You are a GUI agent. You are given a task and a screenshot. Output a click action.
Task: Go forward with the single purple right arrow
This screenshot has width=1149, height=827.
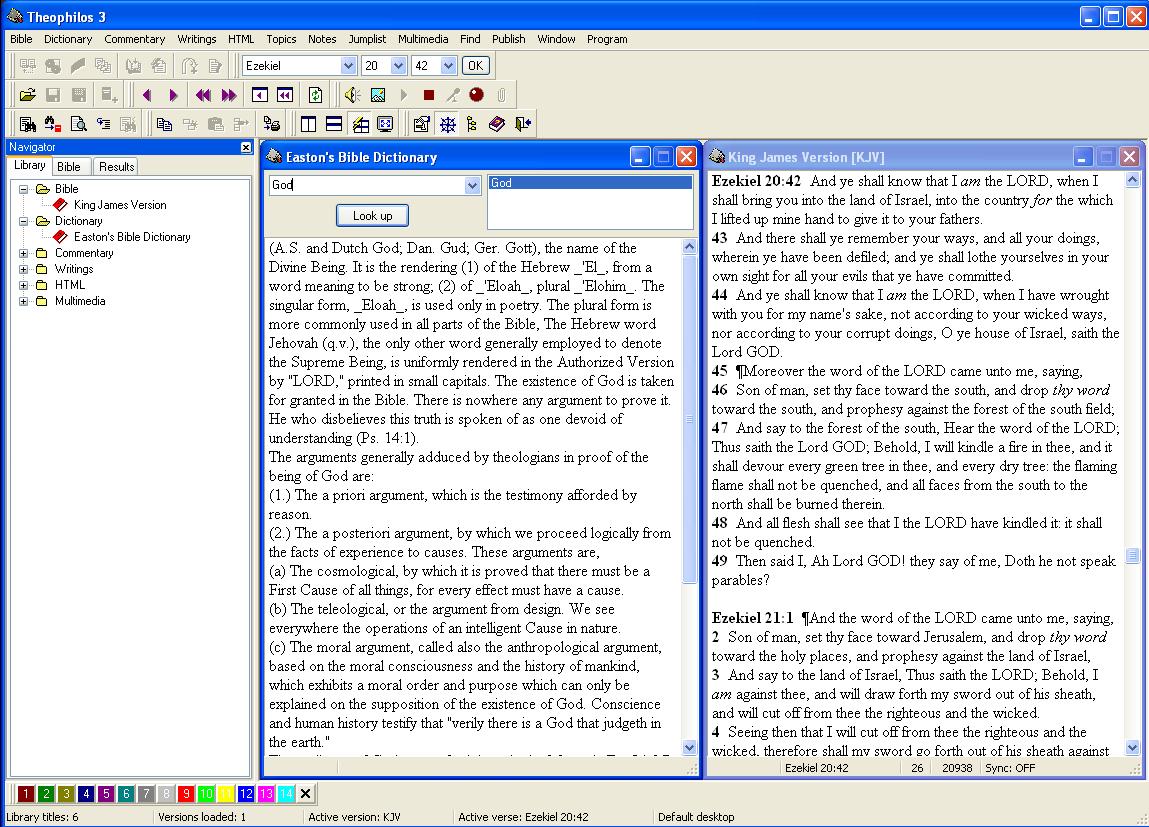pos(173,94)
